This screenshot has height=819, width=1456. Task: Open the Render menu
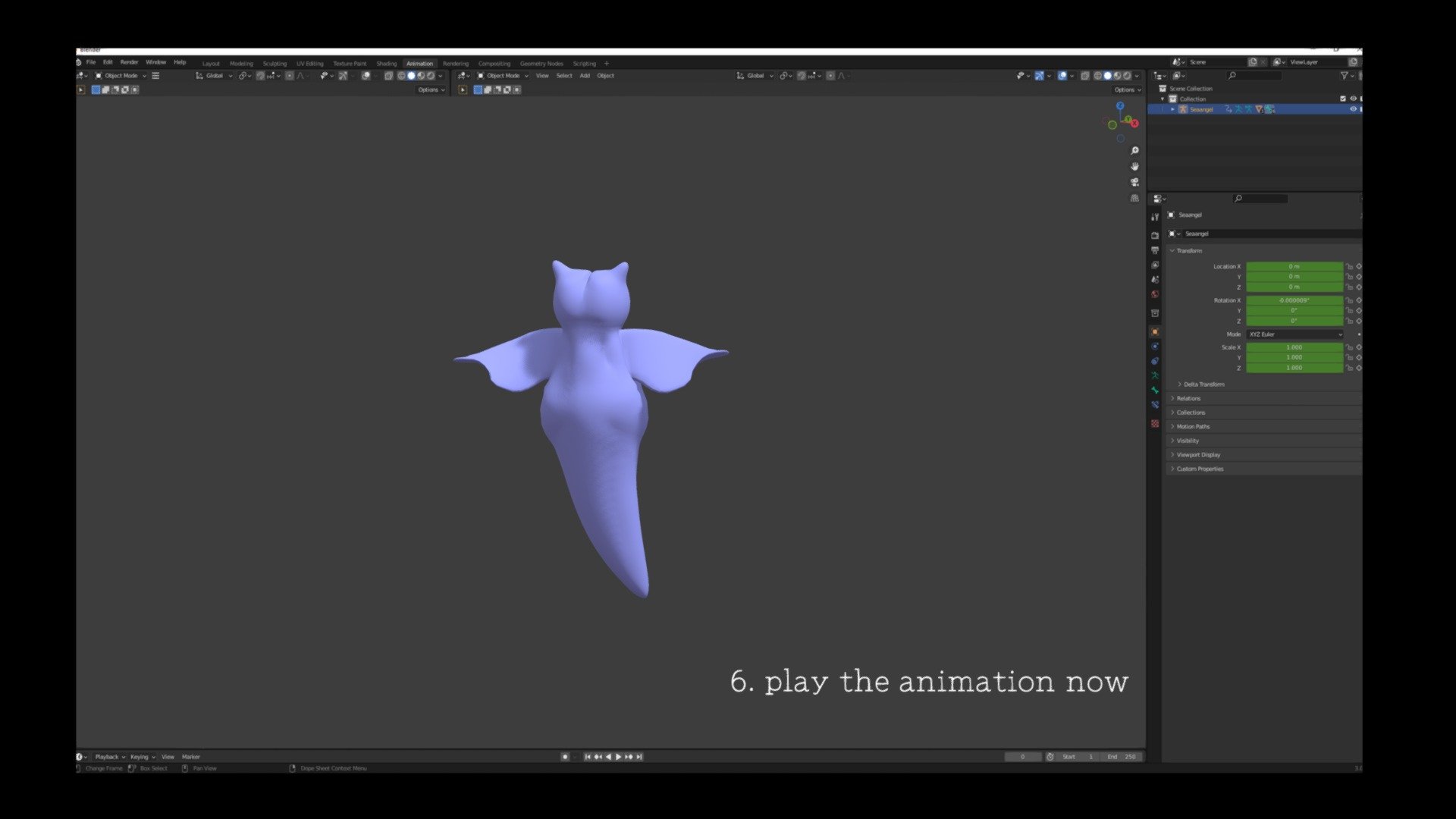pos(129,62)
